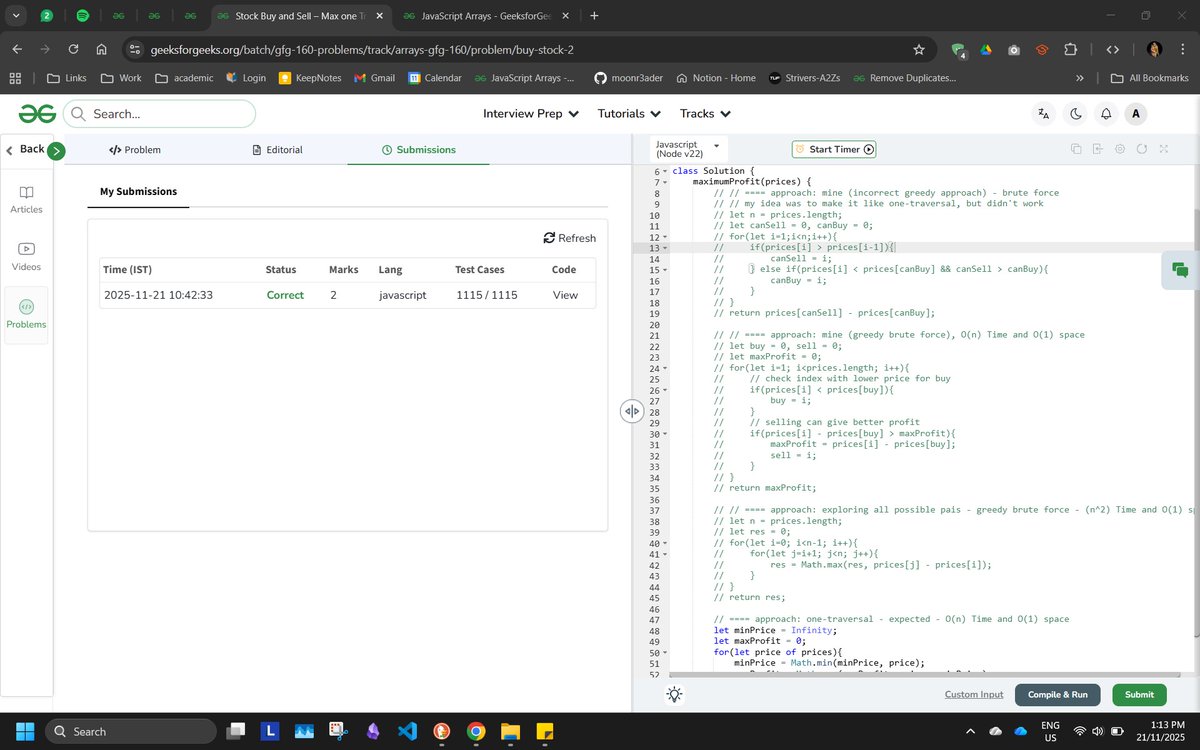Click the fullscreen editor icon

tap(1164, 149)
